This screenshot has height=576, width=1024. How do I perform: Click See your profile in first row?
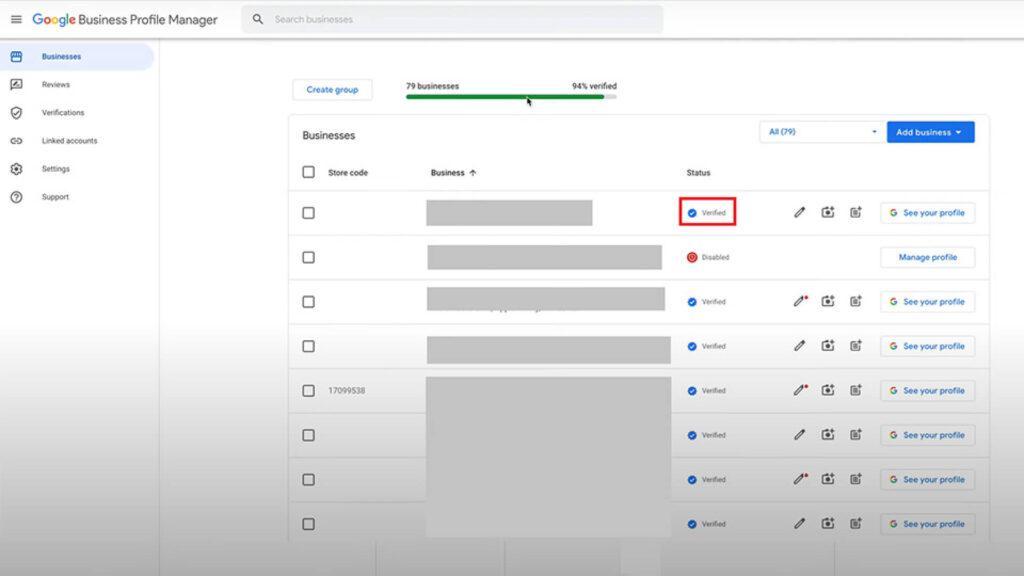click(x=927, y=213)
